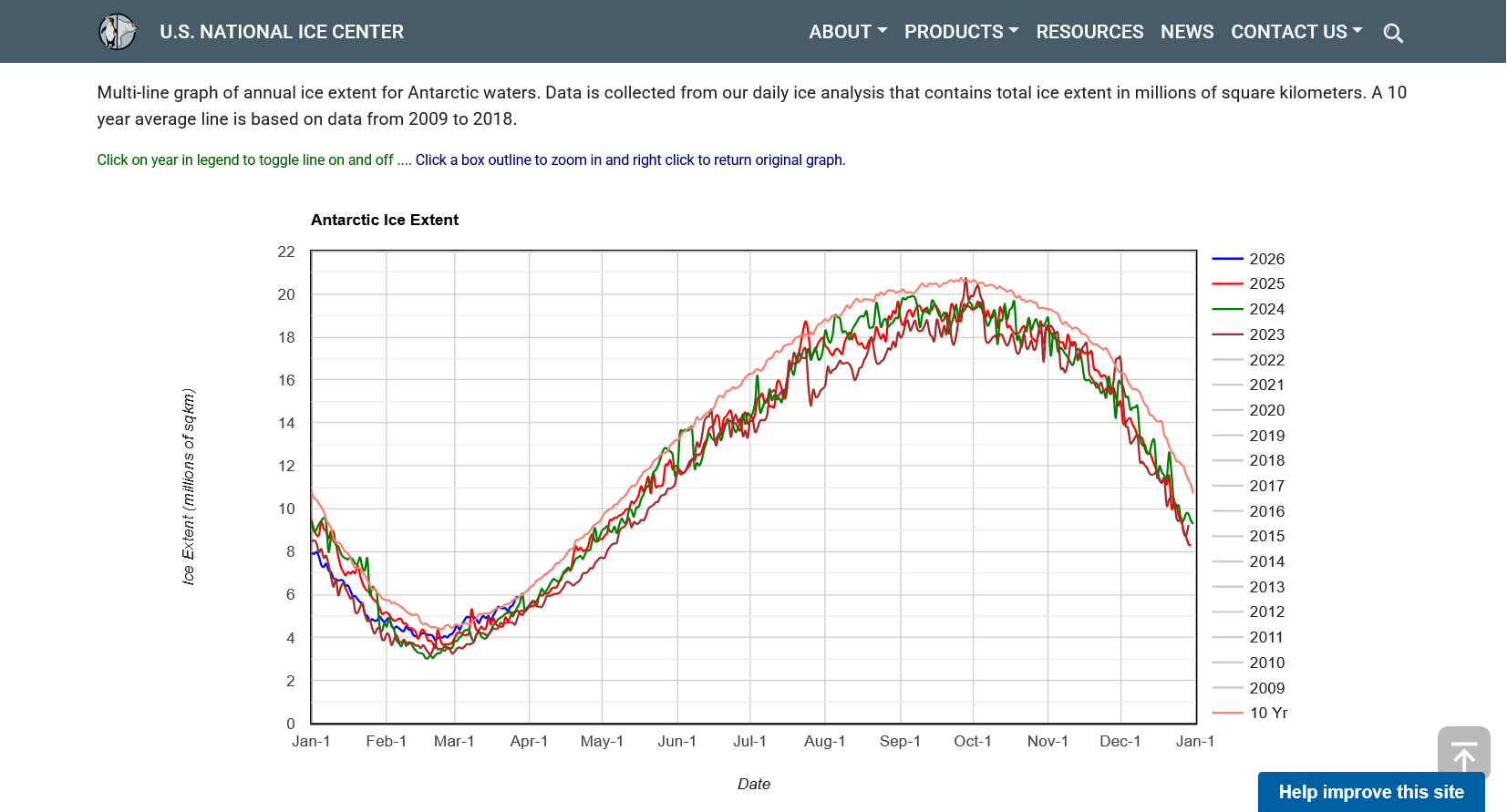
Task: Click the U.S. NATIONAL ICE CENTER title link
Action: [282, 32]
